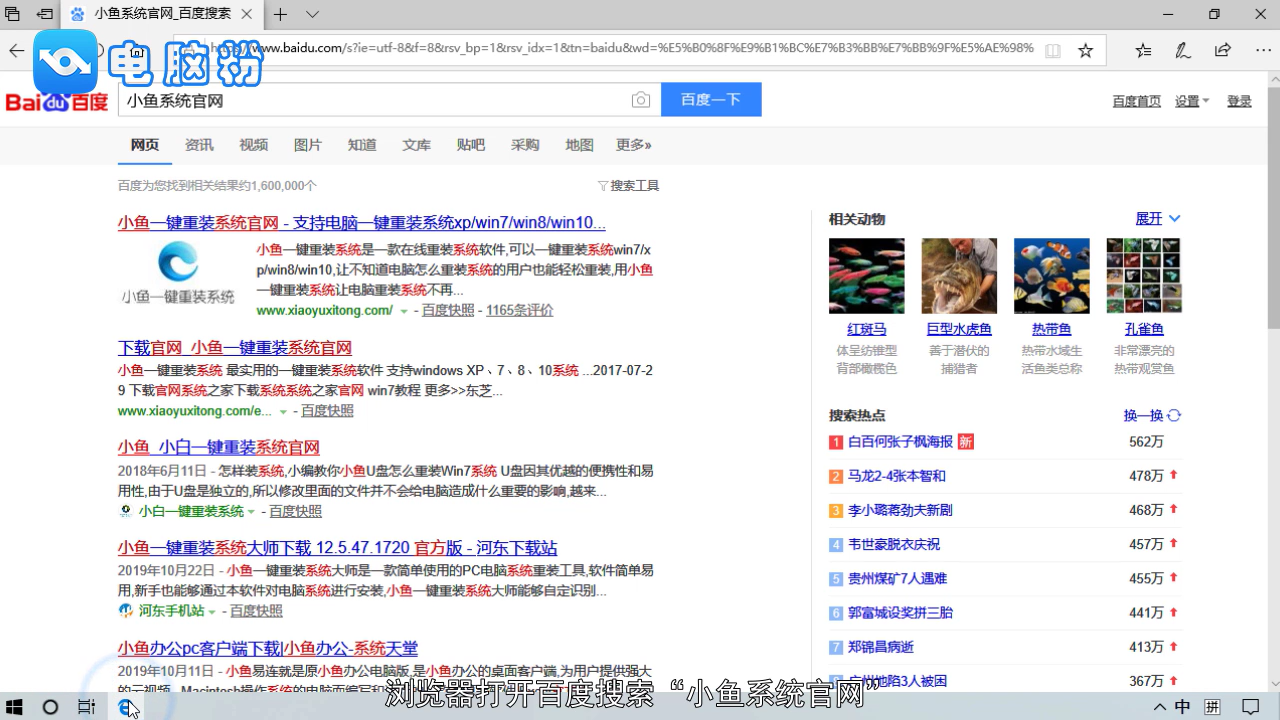The height and width of the screenshot is (720, 1280).
Task: Enable reading view in the address bar
Action: (1052, 50)
